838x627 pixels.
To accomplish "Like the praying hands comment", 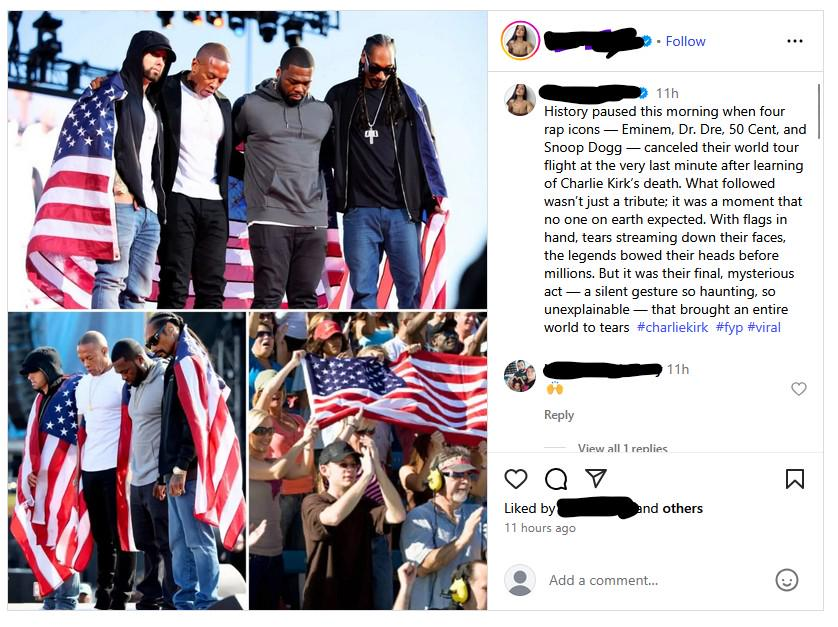I will point(798,389).
